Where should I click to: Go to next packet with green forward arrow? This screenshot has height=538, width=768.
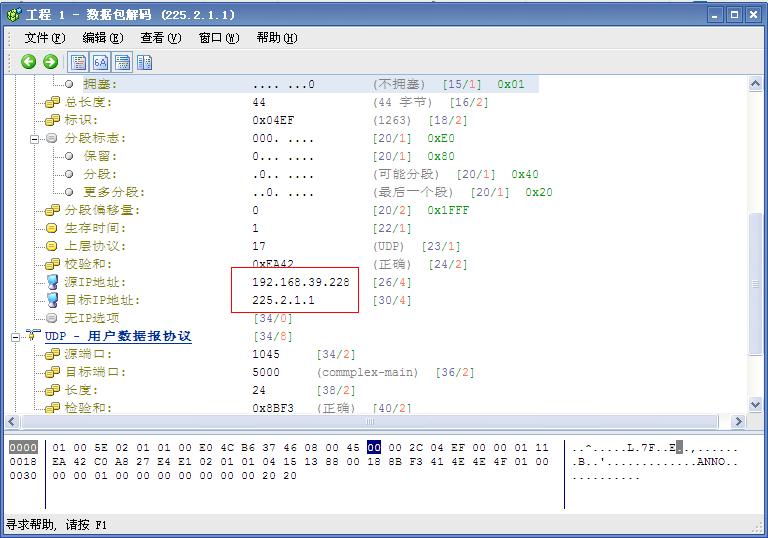click(x=50, y=62)
